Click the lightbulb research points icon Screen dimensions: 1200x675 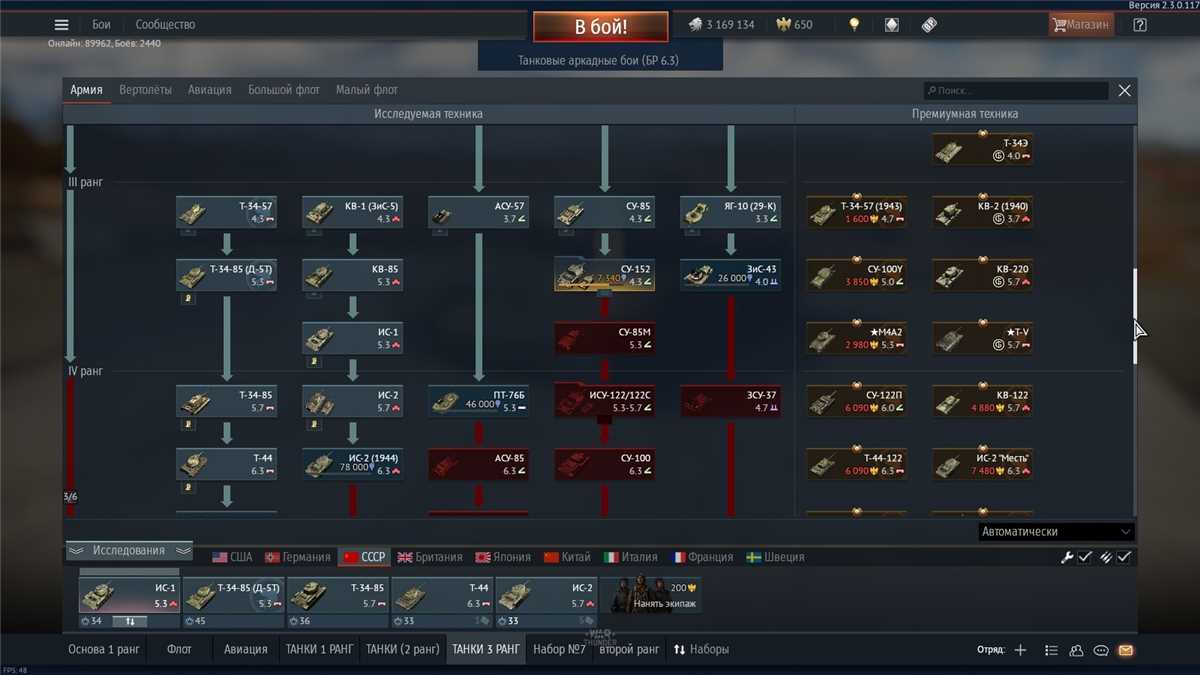854,25
